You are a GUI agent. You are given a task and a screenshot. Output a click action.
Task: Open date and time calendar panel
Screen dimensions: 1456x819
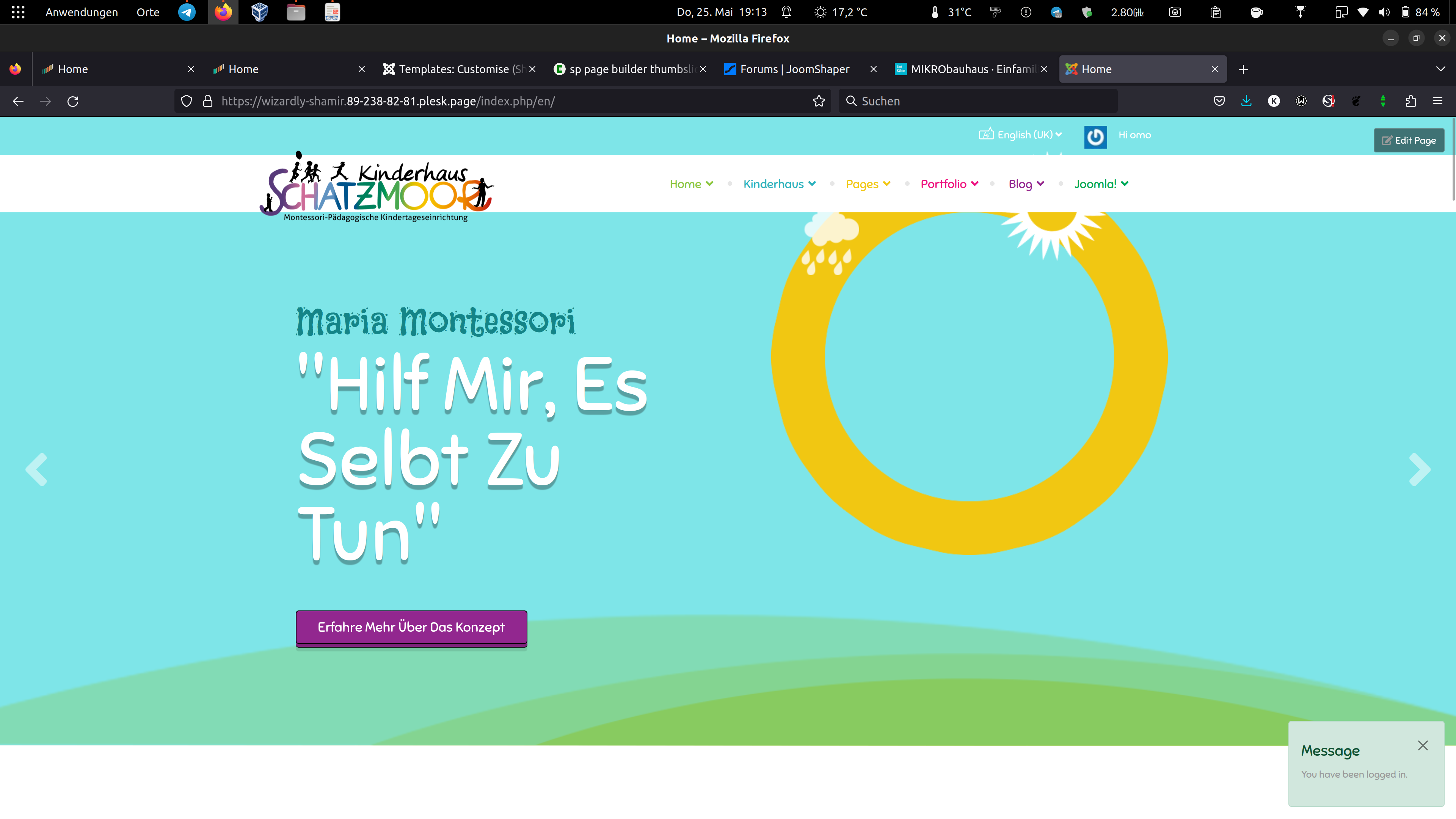tap(721, 12)
